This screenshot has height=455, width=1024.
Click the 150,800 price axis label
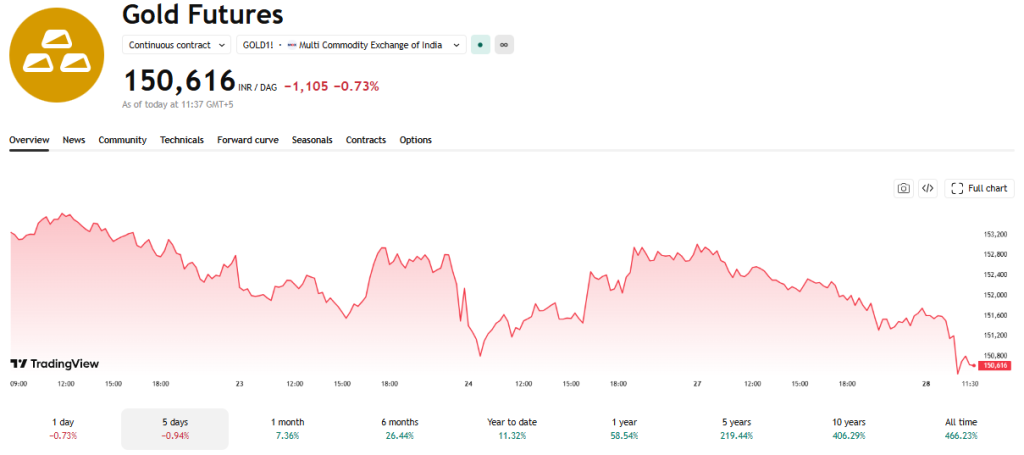click(x=995, y=356)
